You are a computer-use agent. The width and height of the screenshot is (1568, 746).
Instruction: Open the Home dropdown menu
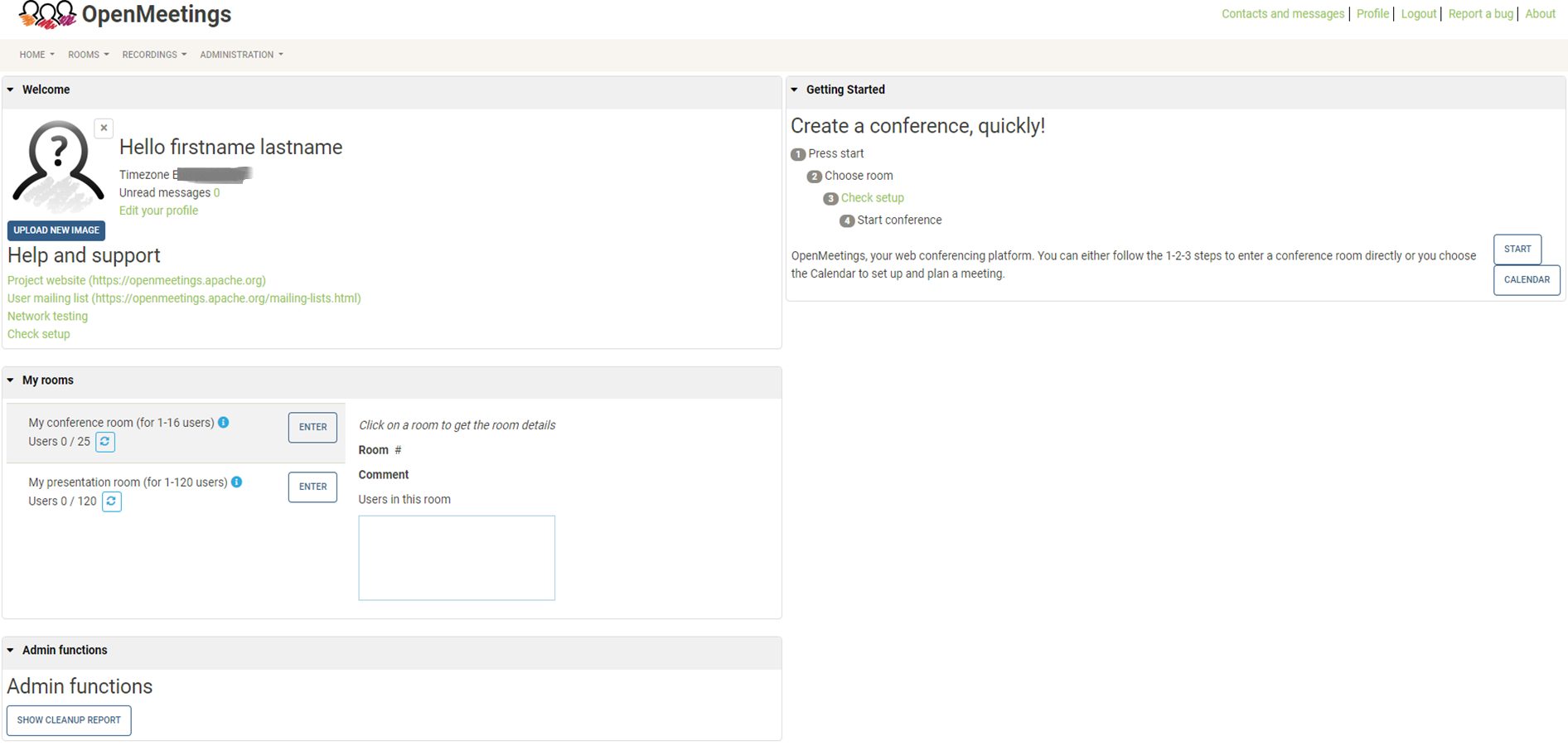[x=36, y=55]
